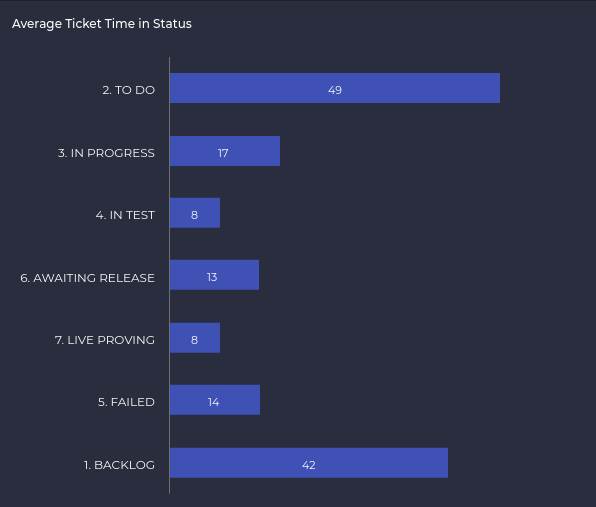Click the value 42 inside the bar
This screenshot has height=507, width=596.
pyautogui.click(x=309, y=465)
